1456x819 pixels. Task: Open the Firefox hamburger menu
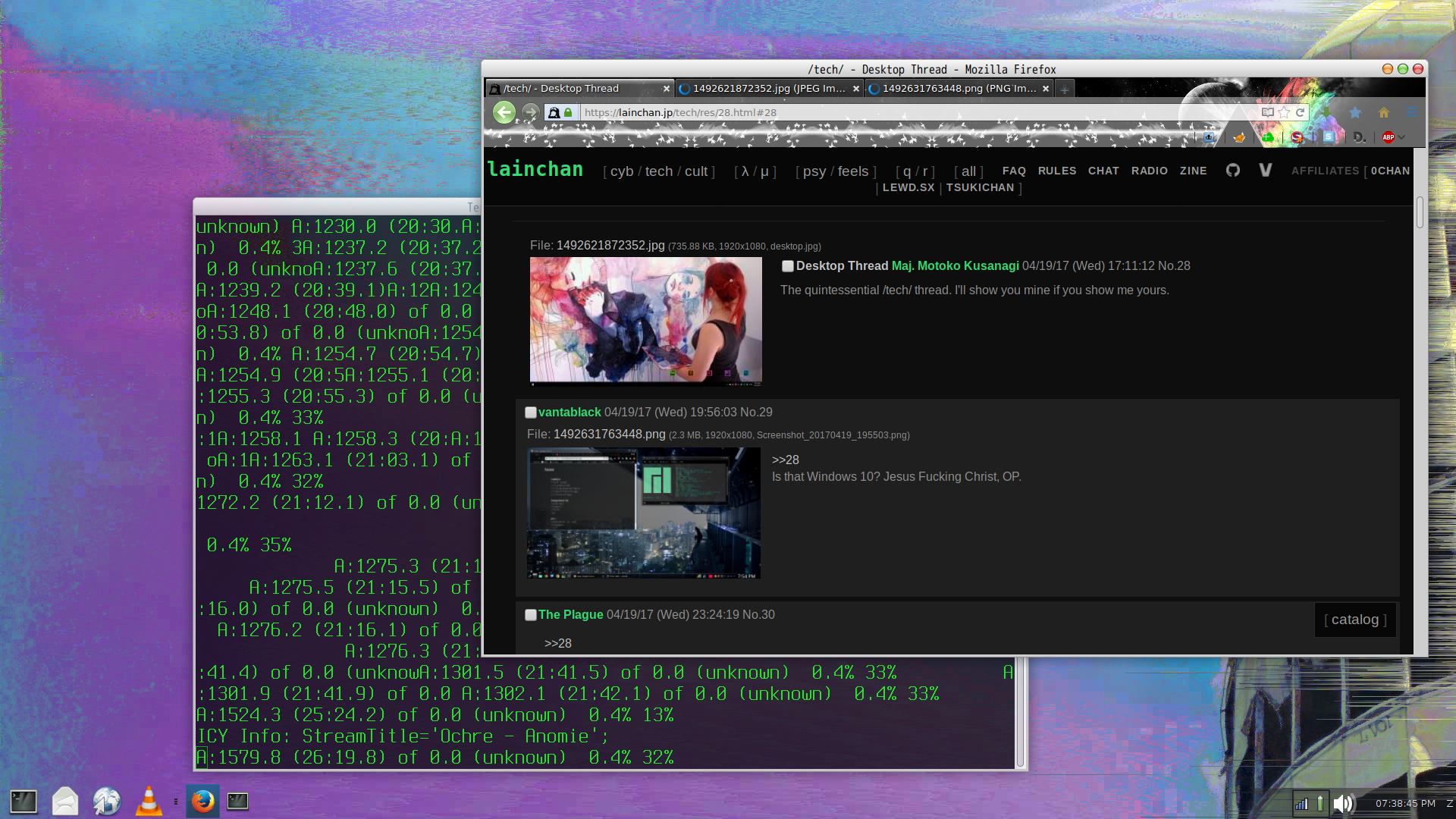click(1412, 112)
